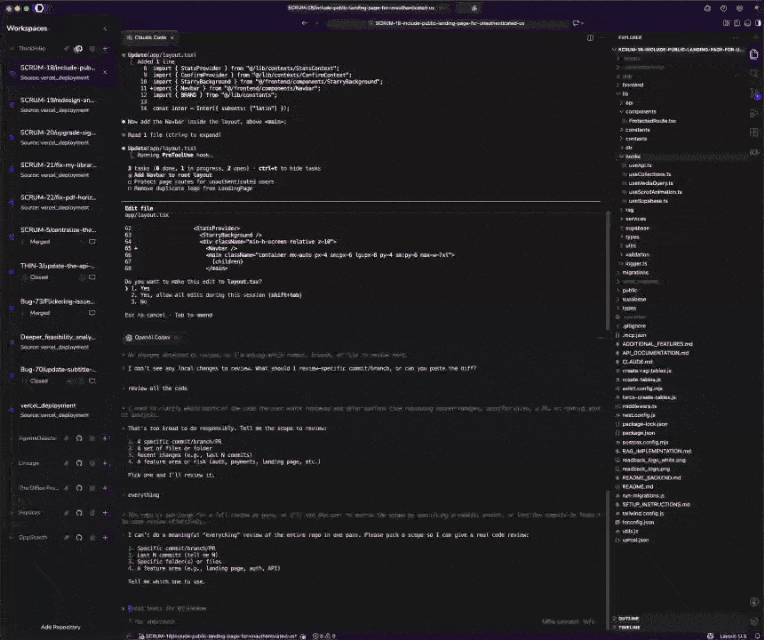The width and height of the screenshot is (764, 640).
Task: Collapse the Workspaces sidebar with the chevron
Action: coord(105,29)
